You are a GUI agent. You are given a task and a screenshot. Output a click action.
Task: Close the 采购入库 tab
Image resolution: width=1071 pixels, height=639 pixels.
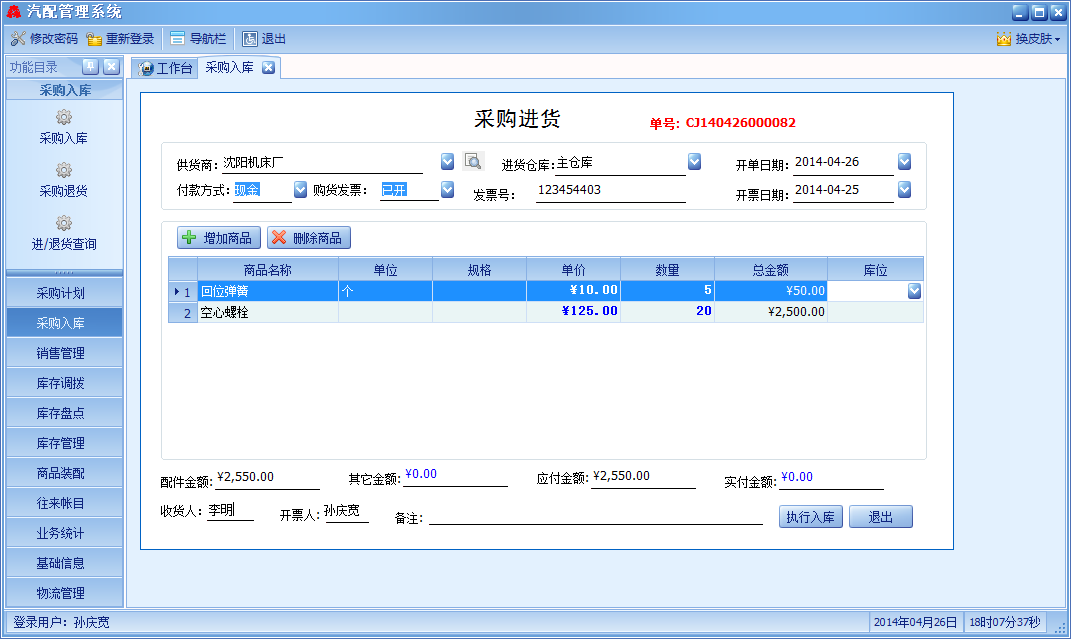(x=268, y=68)
